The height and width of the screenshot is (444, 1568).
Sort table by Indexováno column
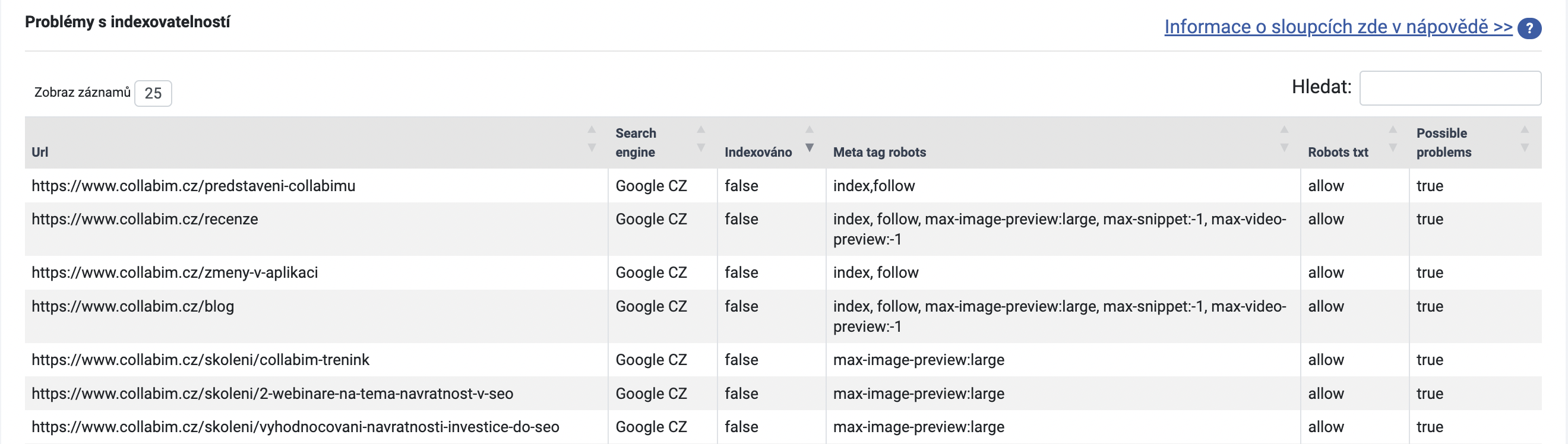coord(771,142)
